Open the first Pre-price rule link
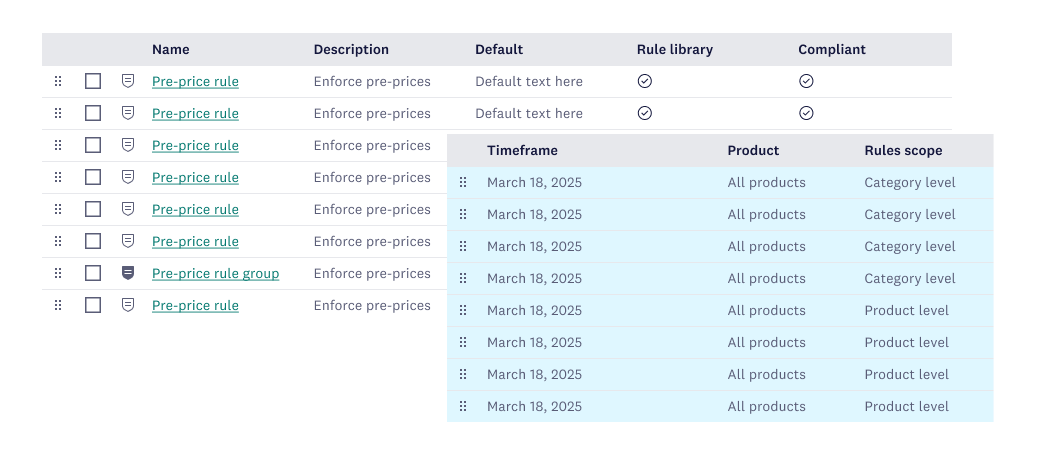 tap(195, 82)
